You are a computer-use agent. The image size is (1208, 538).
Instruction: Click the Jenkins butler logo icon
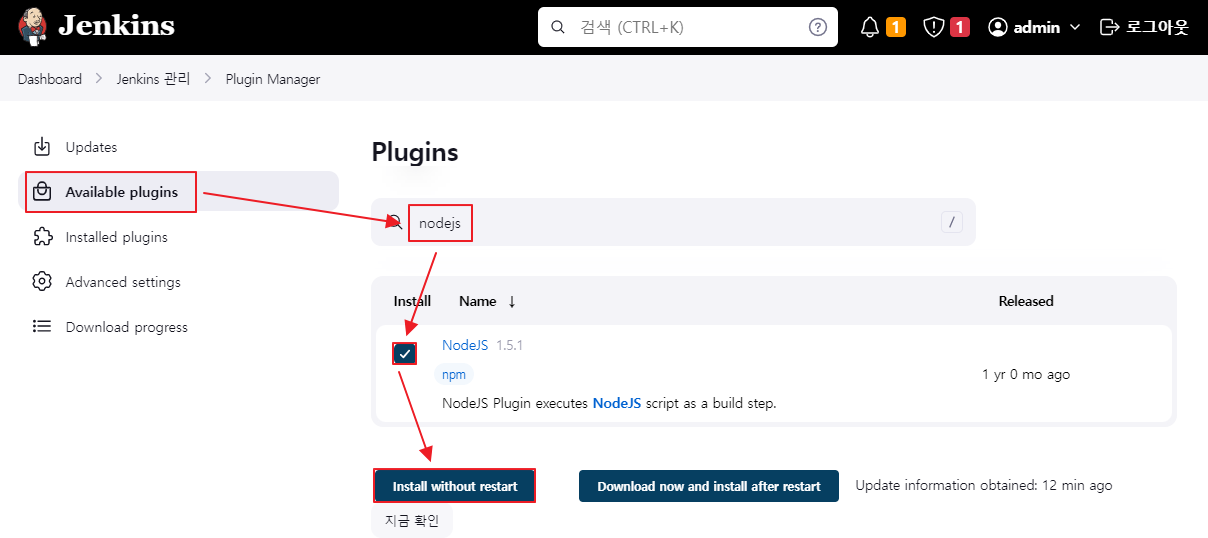[33, 27]
